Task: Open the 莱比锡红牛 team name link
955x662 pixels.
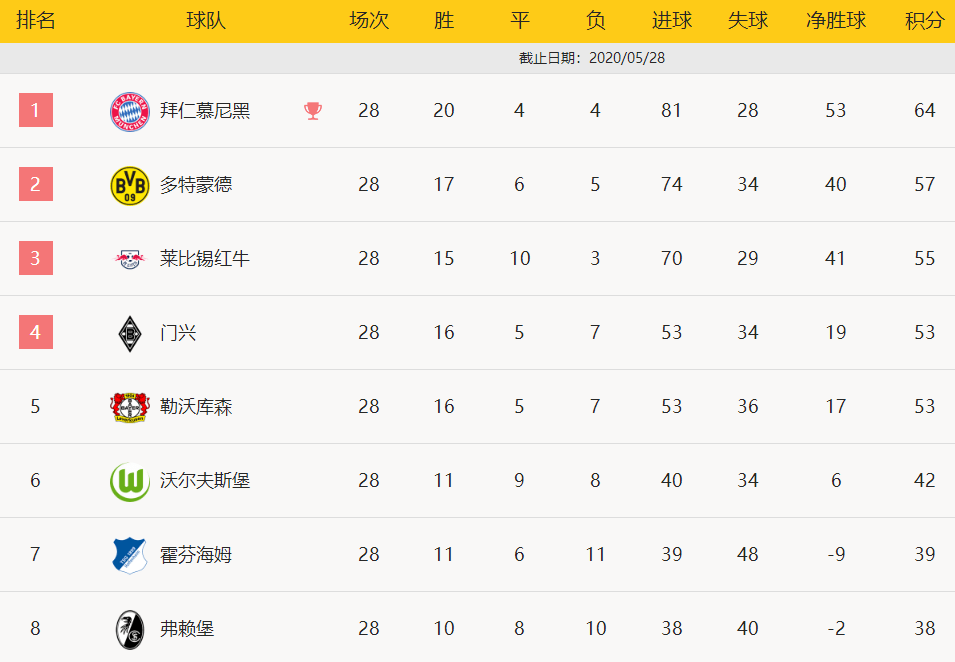Action: pyautogui.click(x=205, y=259)
